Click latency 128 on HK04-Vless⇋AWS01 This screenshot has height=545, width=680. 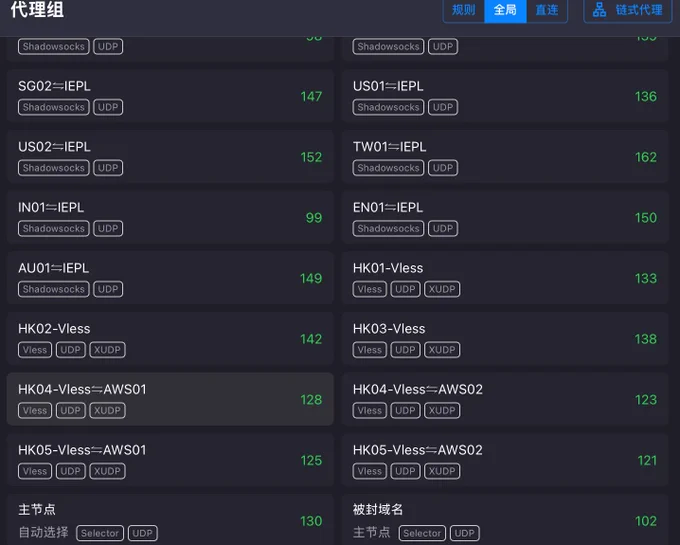pos(311,400)
